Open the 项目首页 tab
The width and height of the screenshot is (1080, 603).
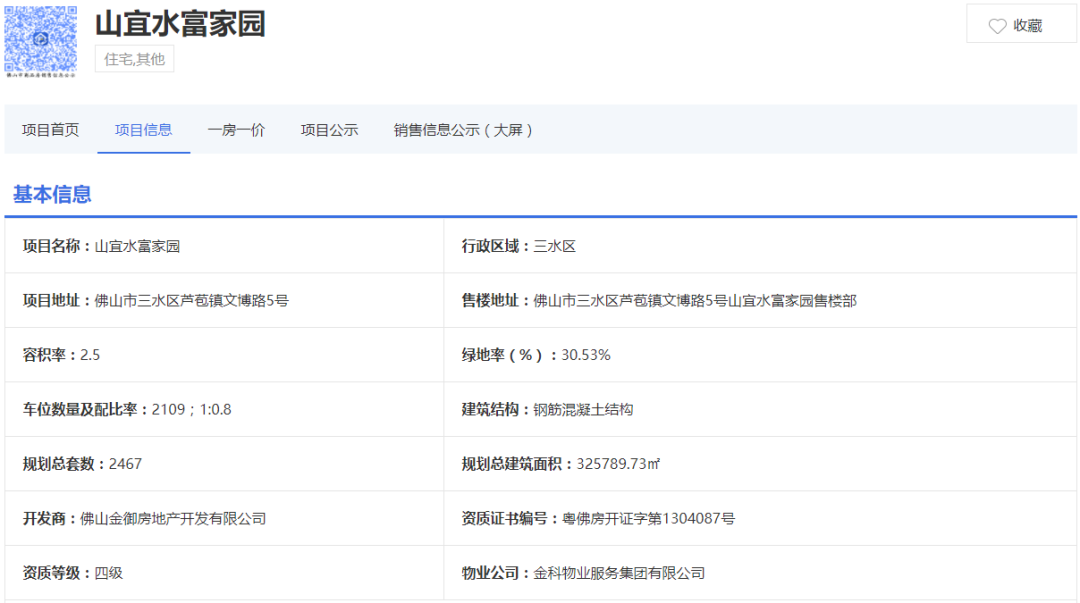[x=50, y=130]
